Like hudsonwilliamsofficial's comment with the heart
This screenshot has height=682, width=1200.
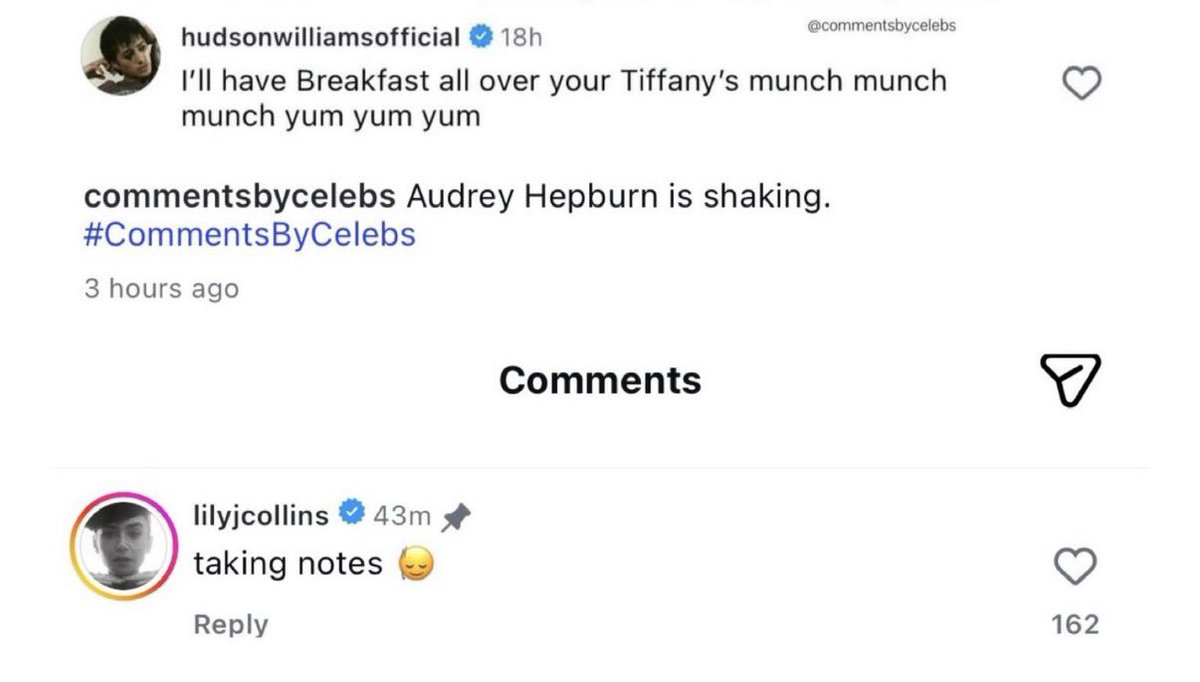click(1080, 84)
